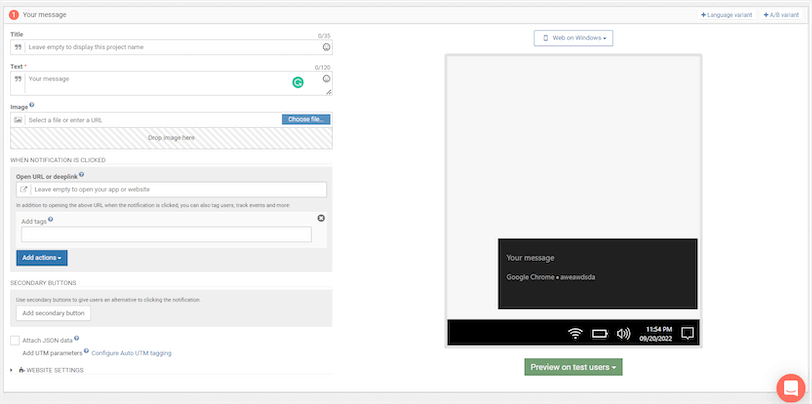Click the help icon beside Open URL or deeplink
Viewport: 812px width, 404px height.
point(82,175)
